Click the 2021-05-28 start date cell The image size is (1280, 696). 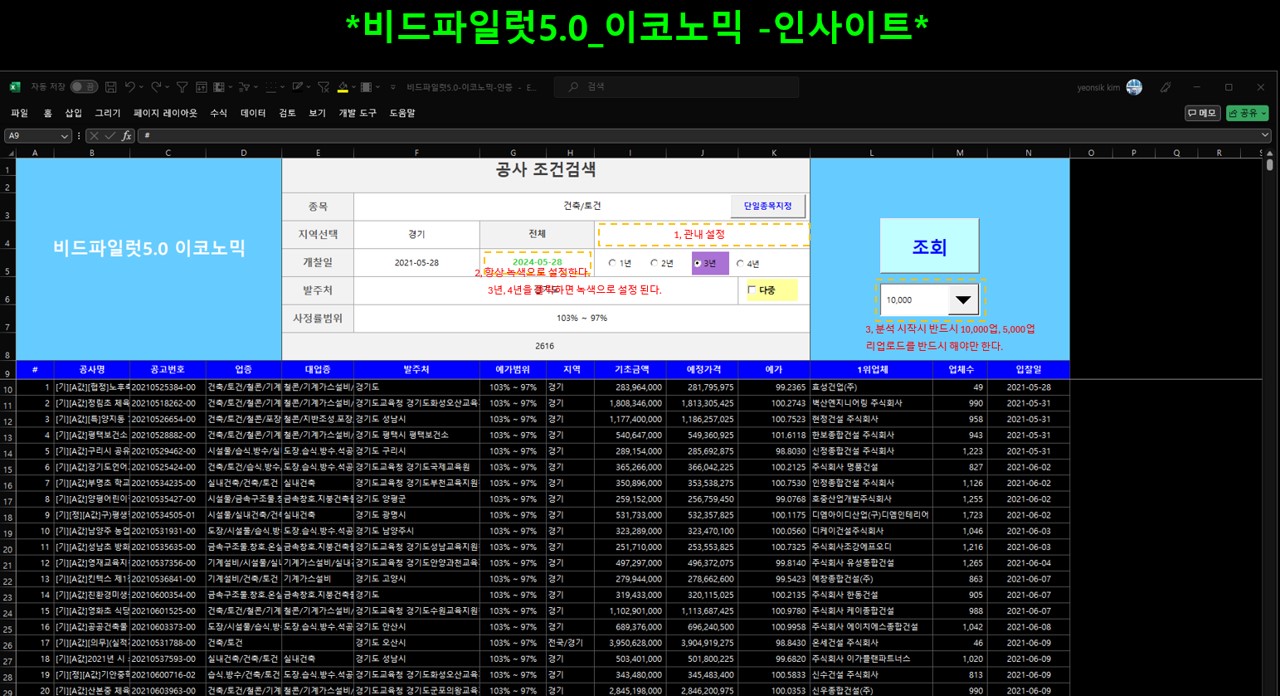coord(416,263)
